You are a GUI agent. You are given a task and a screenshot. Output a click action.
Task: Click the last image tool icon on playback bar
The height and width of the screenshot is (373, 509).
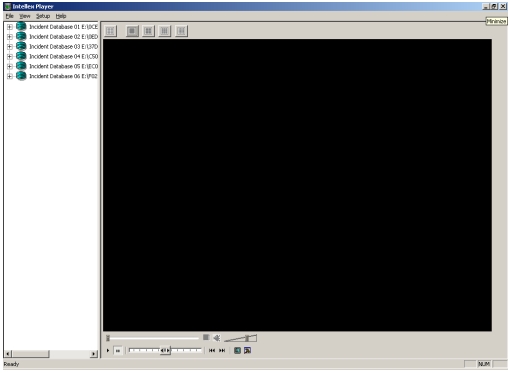point(247,350)
